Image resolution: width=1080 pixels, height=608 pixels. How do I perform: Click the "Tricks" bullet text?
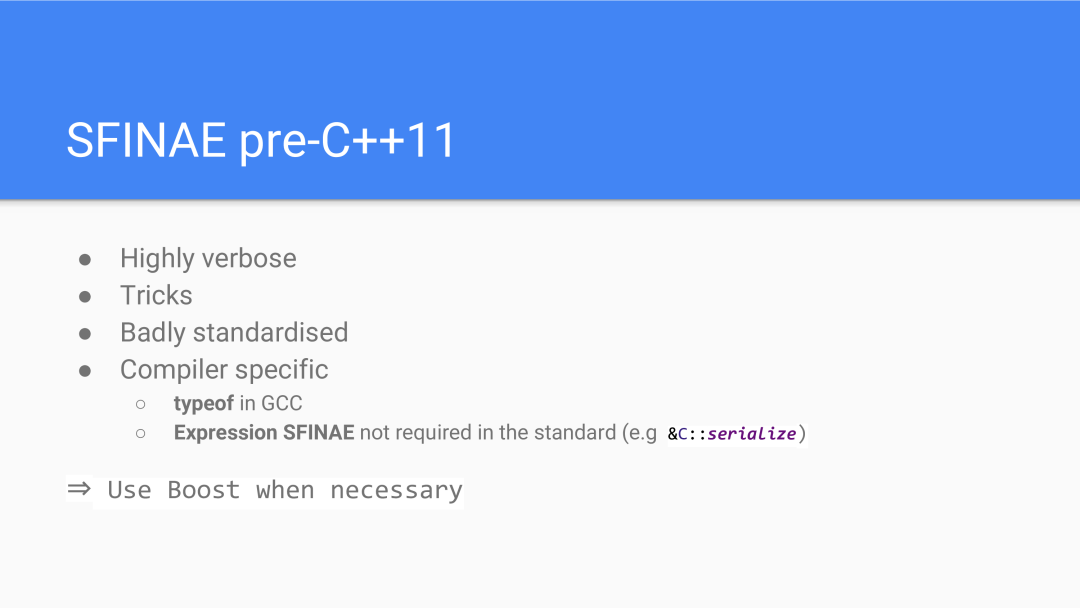pyautogui.click(x=156, y=295)
